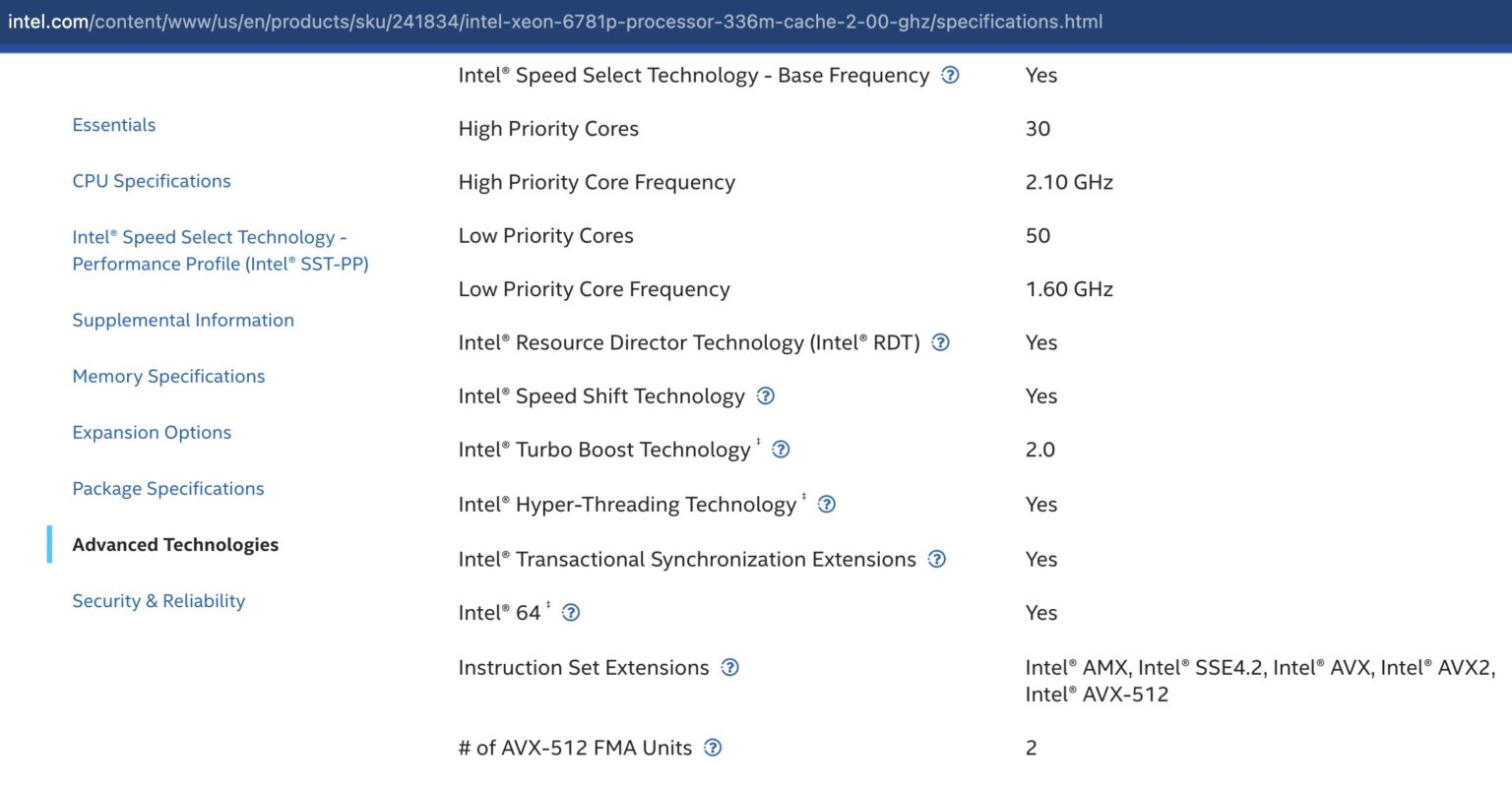1512x789 pixels.
Task: View the Package Specifications section
Action: coord(167,488)
